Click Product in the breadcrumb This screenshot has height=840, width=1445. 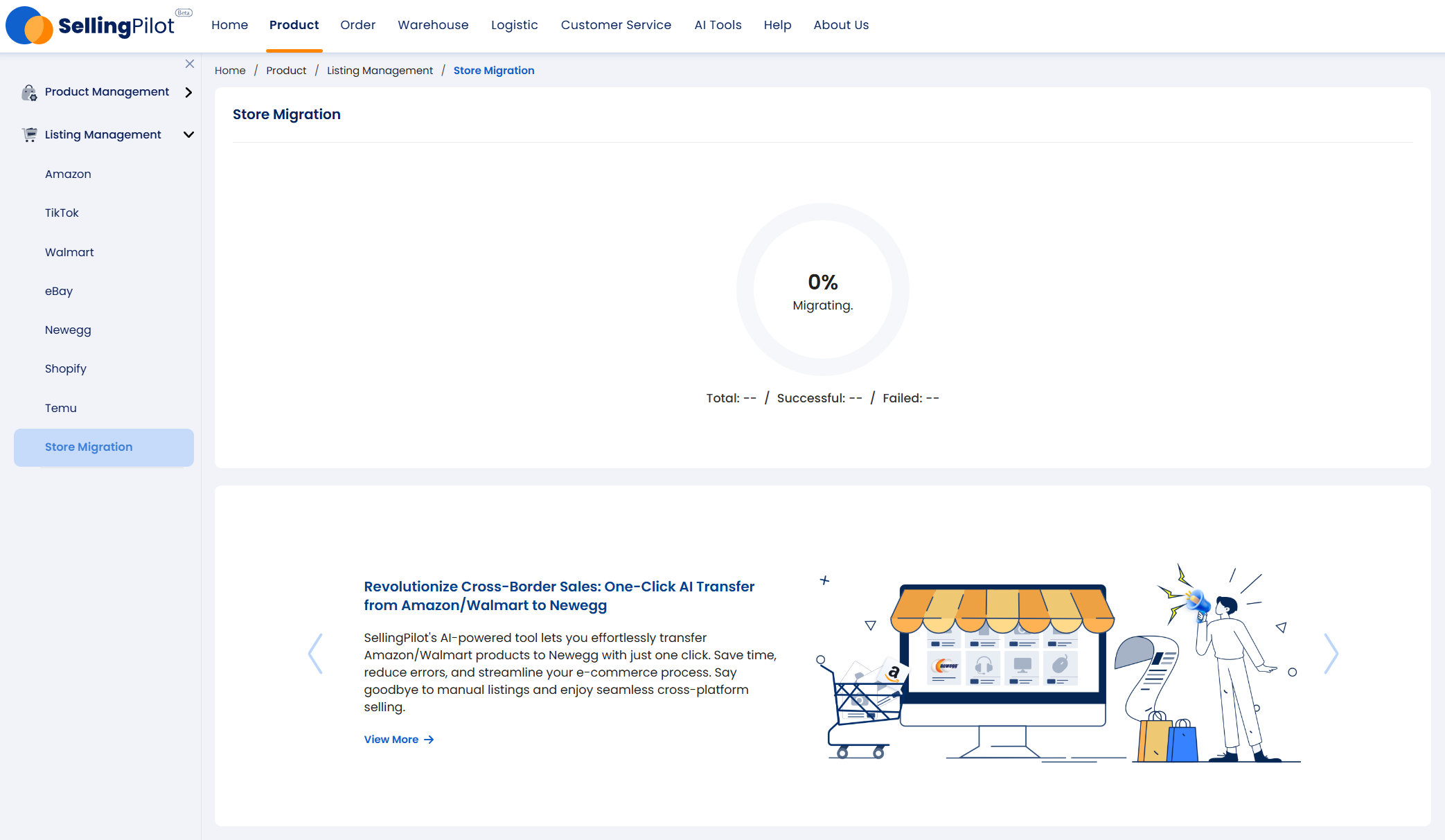pos(286,71)
